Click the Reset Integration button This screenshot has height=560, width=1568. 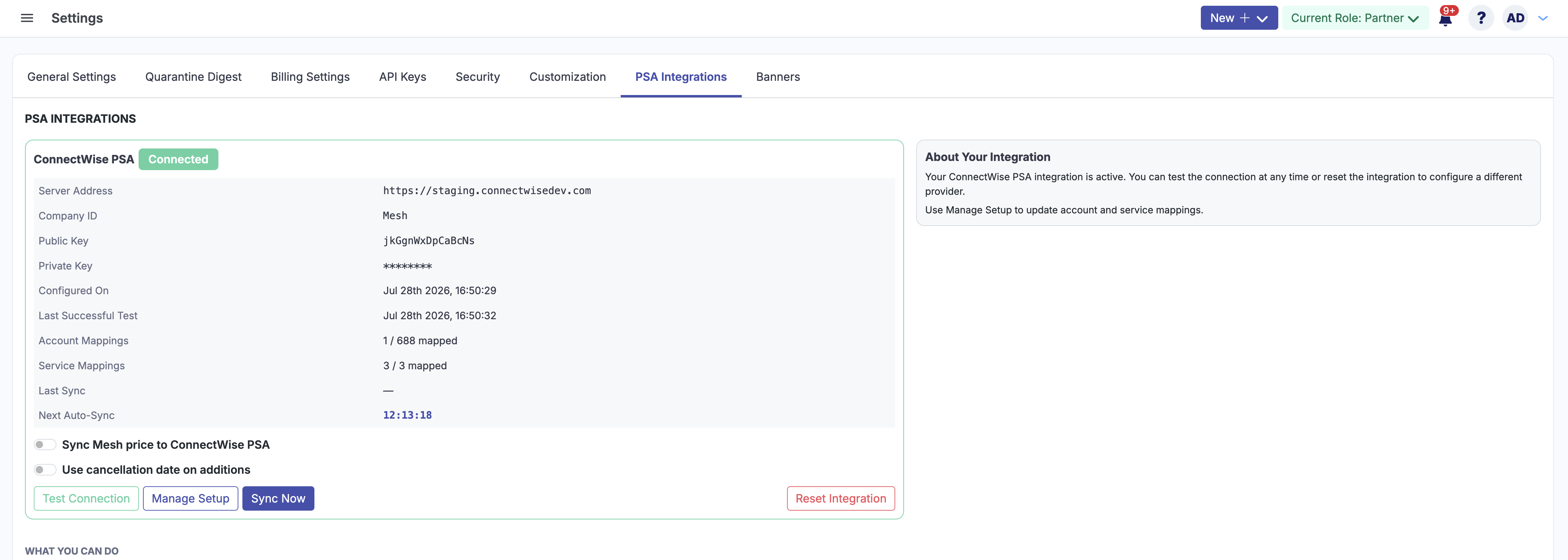click(840, 498)
